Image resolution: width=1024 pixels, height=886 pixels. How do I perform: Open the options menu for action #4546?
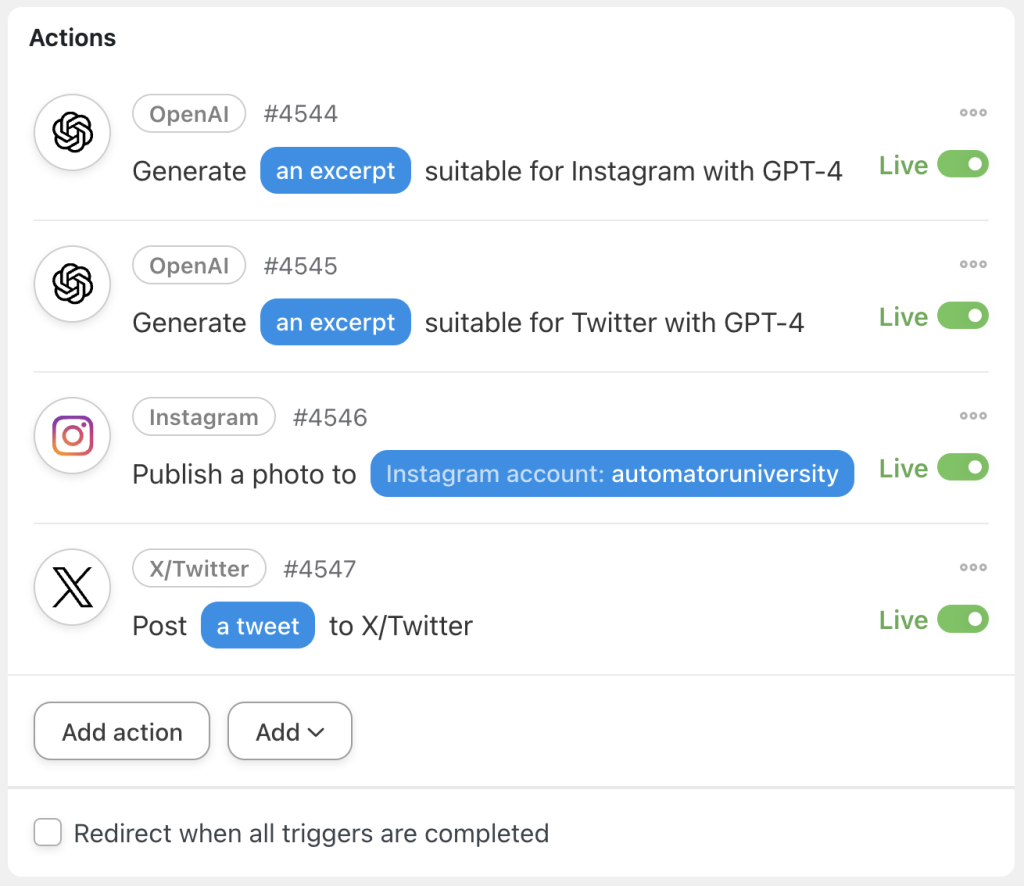972,416
